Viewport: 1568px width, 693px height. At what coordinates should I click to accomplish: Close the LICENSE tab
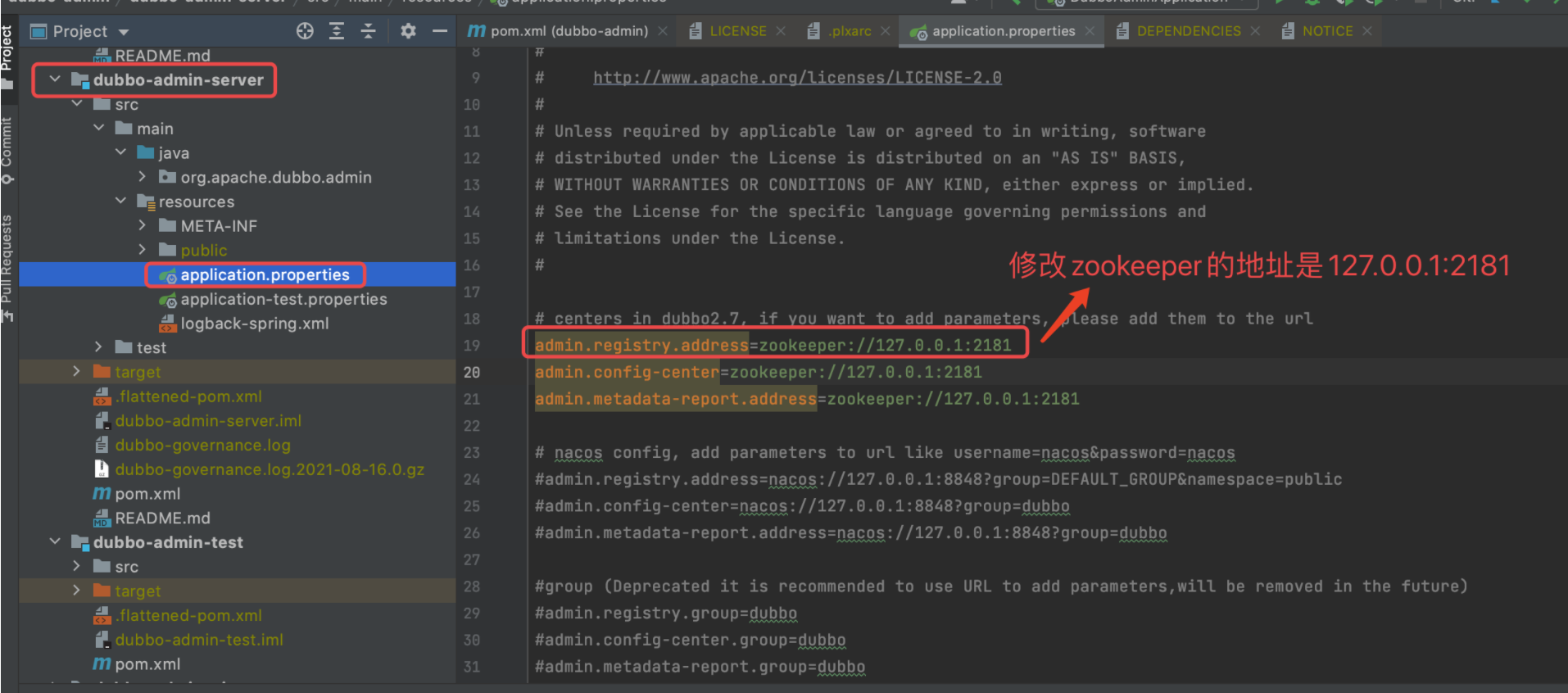click(x=781, y=31)
